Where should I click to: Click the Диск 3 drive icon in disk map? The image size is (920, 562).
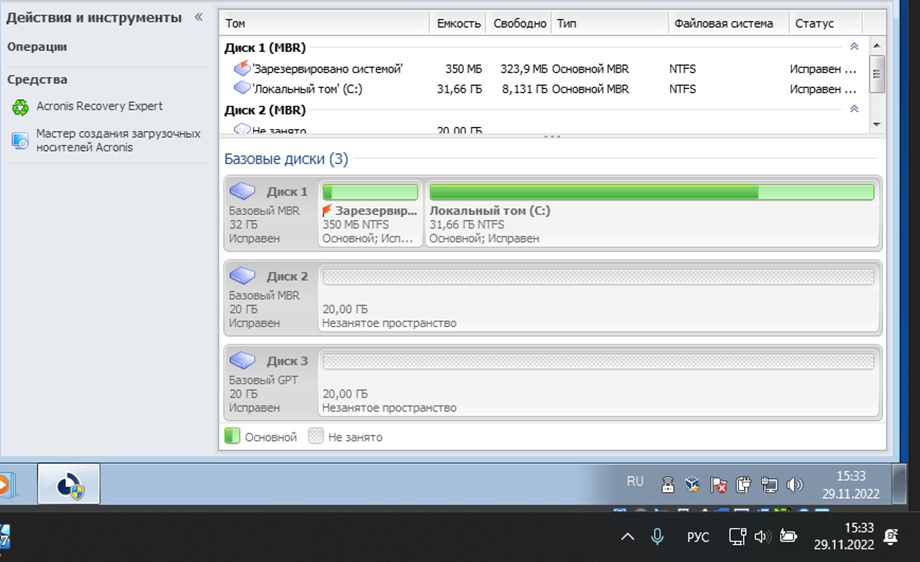[242, 360]
